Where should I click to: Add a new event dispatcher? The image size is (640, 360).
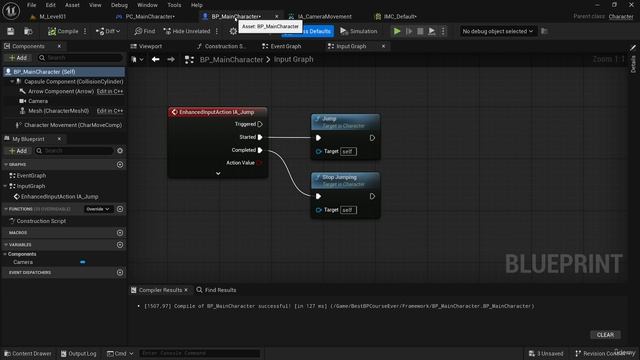tap(120, 272)
